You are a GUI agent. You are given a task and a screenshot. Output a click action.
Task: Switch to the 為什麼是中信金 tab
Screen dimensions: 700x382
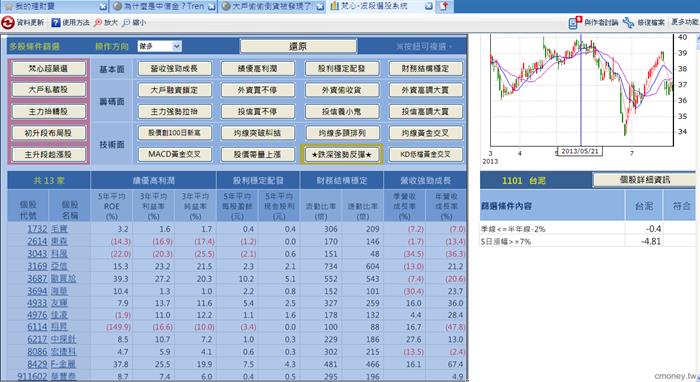163,6
